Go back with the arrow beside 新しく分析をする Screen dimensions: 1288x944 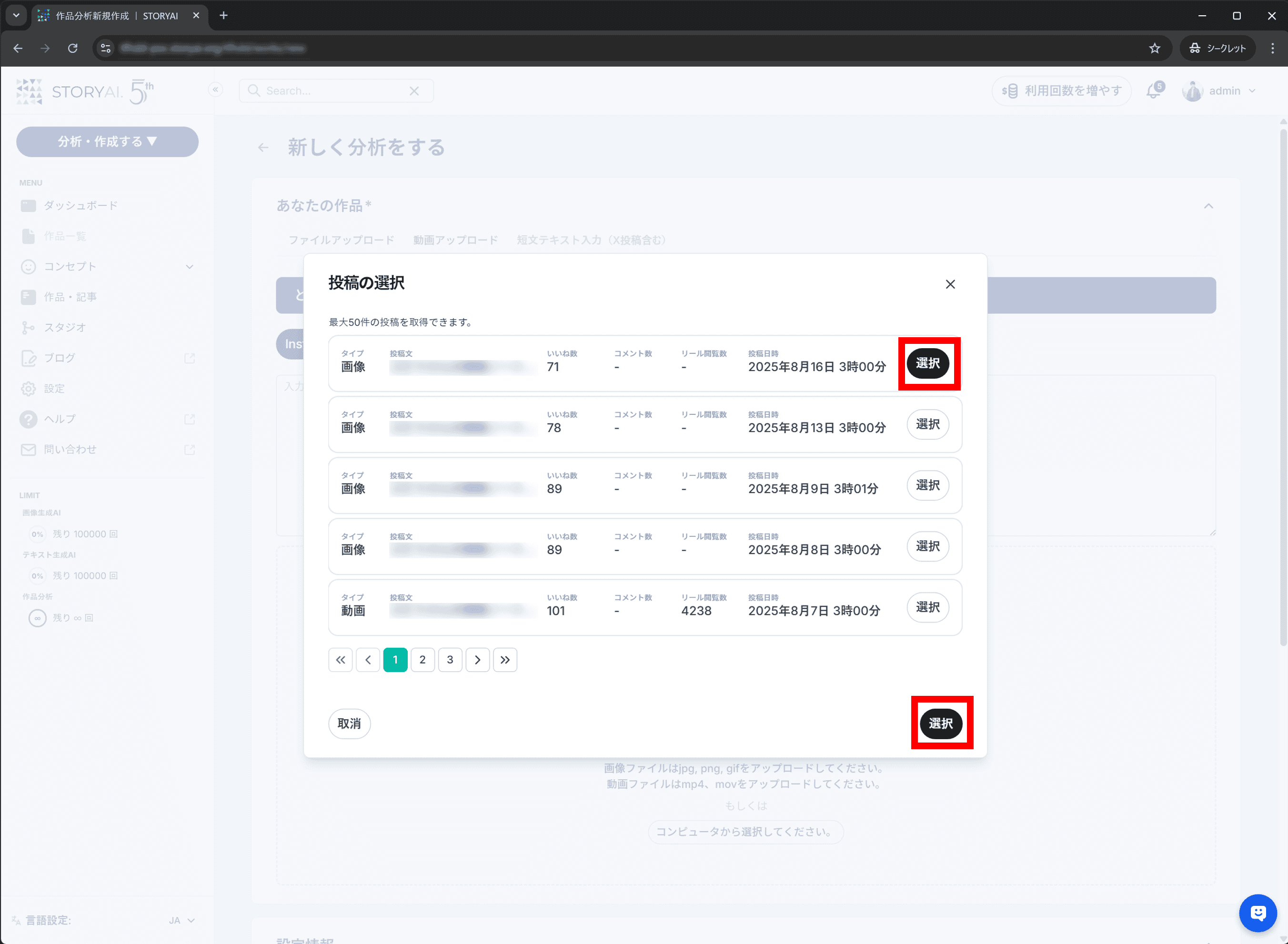coord(263,148)
